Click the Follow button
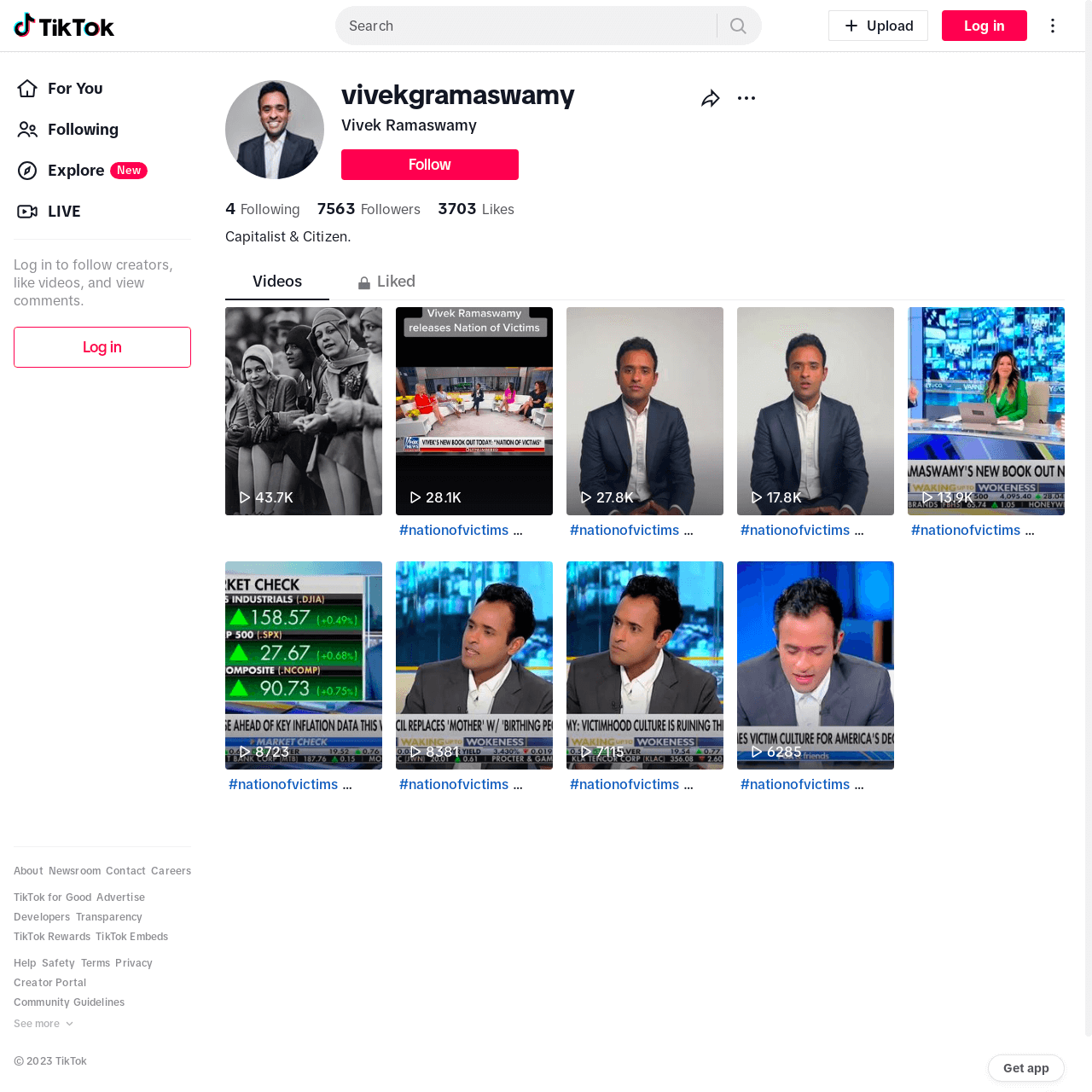The image size is (1092, 1092). (x=430, y=165)
